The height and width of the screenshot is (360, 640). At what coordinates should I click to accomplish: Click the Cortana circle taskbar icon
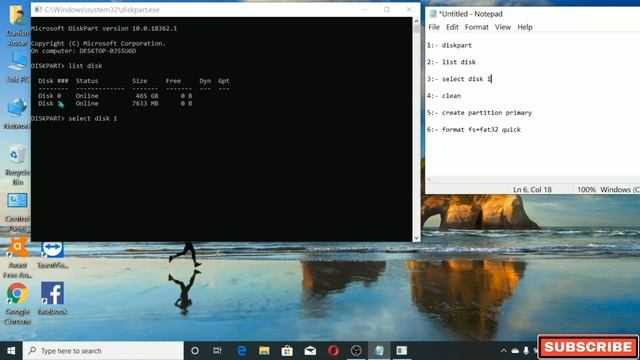click(195, 351)
